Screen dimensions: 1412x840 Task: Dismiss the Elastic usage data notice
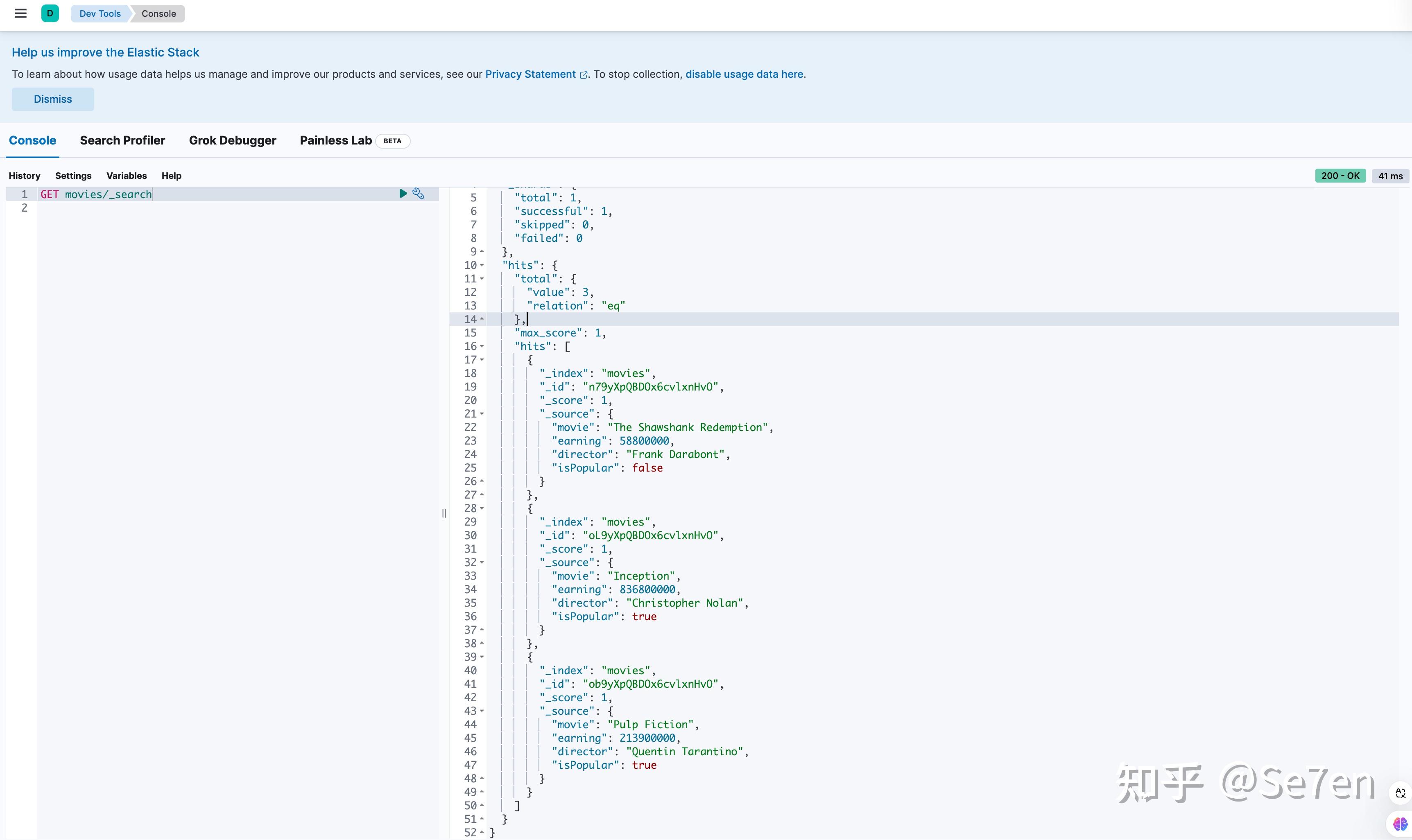[53, 99]
